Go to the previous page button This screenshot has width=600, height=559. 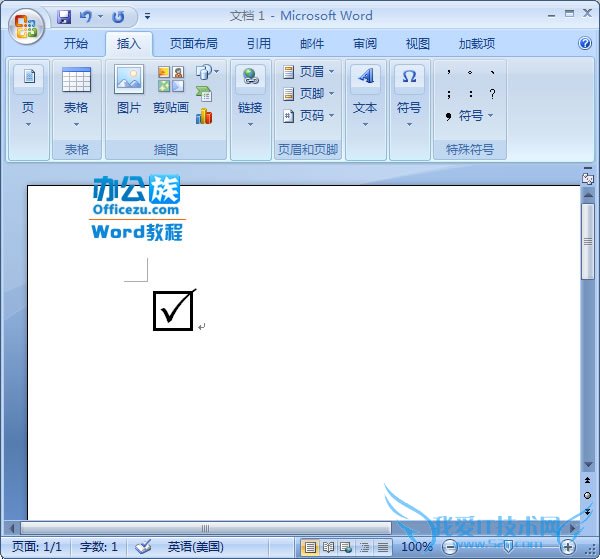[588, 480]
